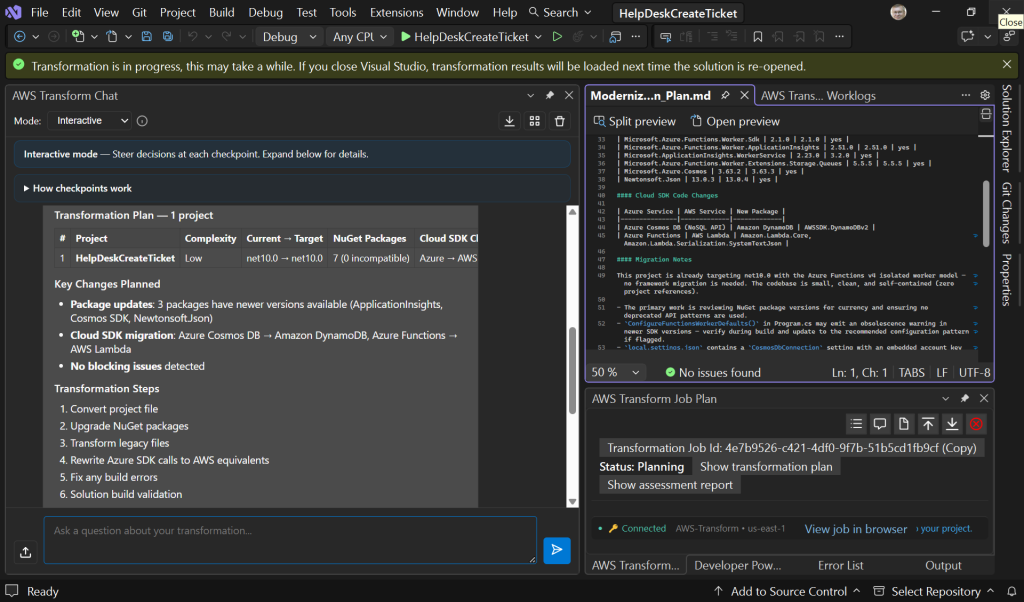Open the Extensions menu
Viewport: 1024px width, 602px height.
click(396, 12)
